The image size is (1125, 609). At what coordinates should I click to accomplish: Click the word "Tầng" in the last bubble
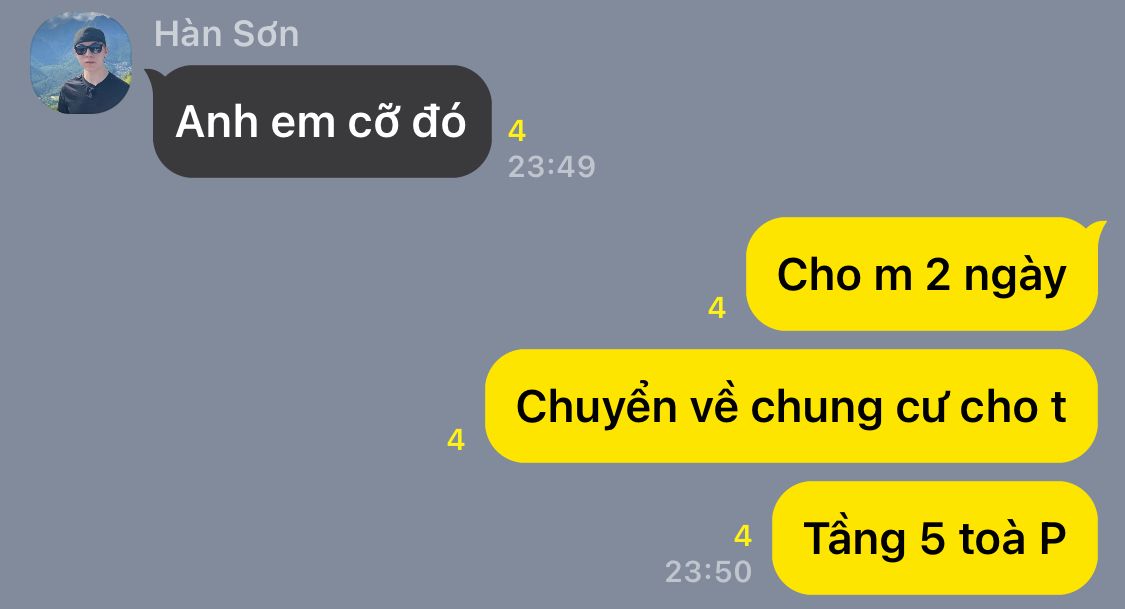coord(855,539)
